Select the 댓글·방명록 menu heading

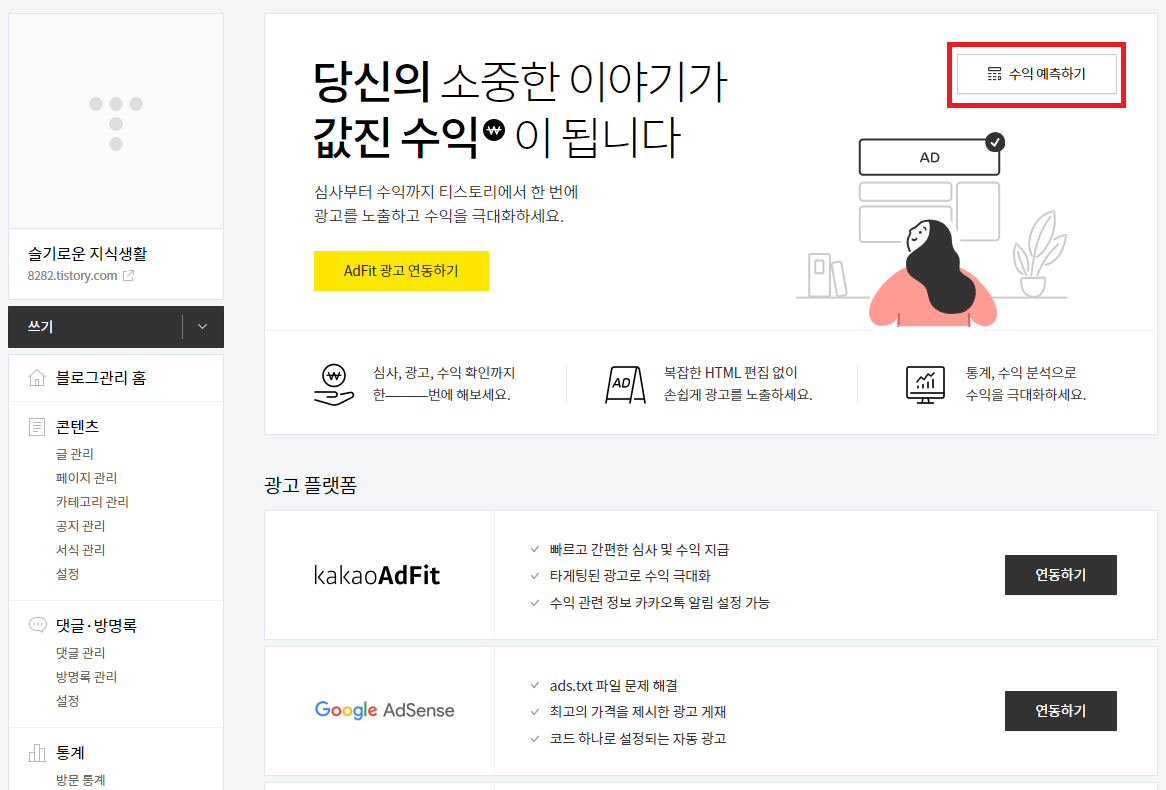tap(97, 626)
